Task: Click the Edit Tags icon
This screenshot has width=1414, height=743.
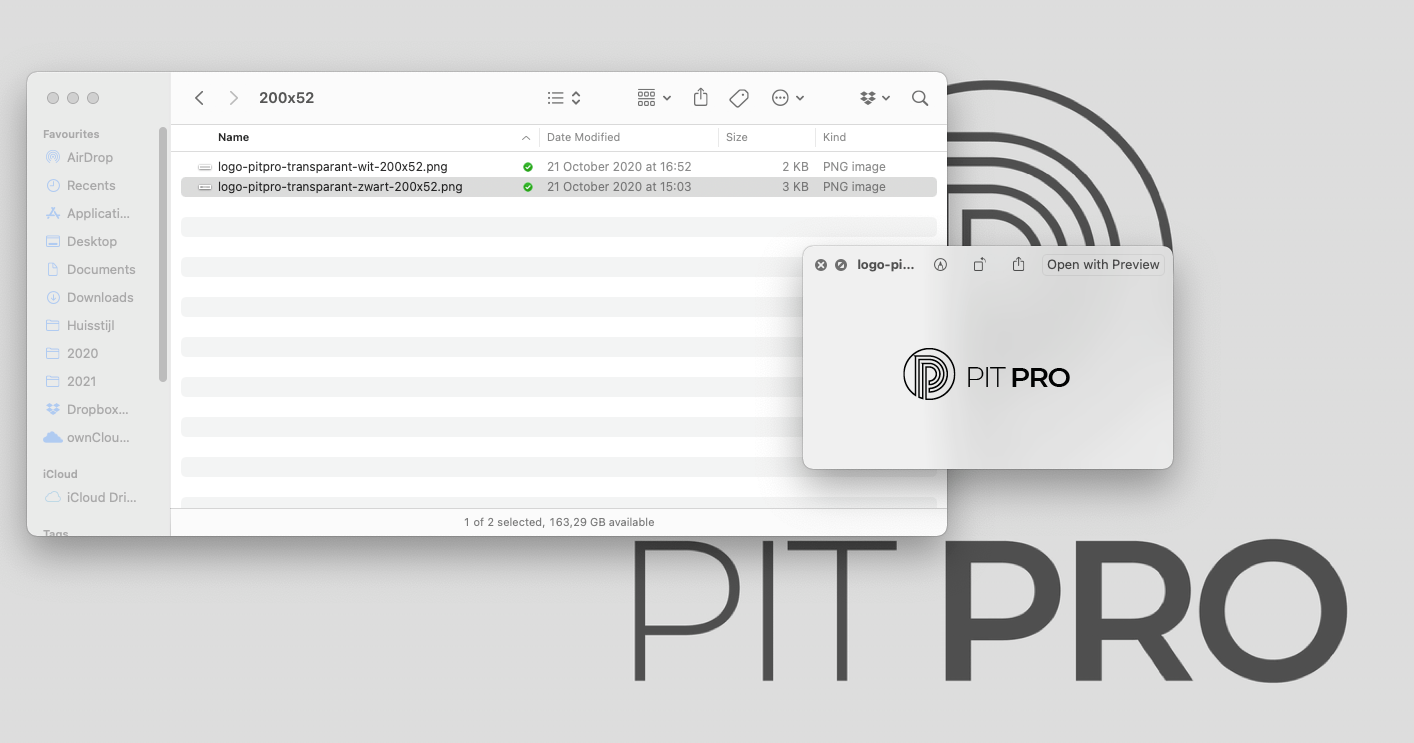Action: (739, 98)
